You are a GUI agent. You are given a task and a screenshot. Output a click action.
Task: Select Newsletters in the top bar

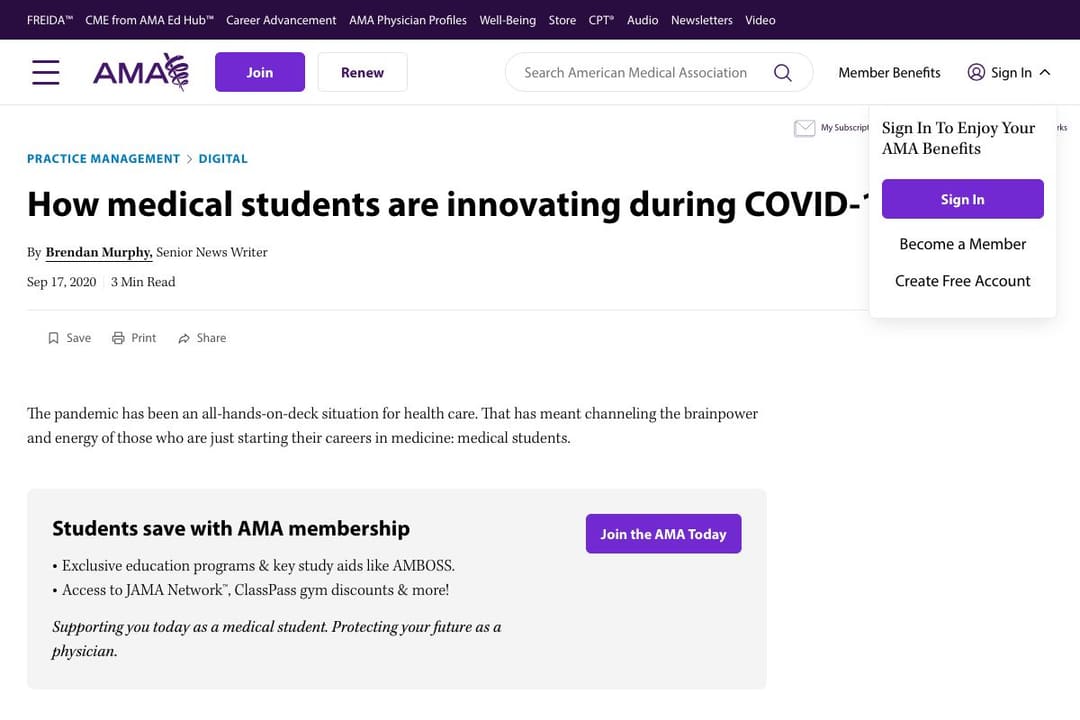[x=702, y=20]
